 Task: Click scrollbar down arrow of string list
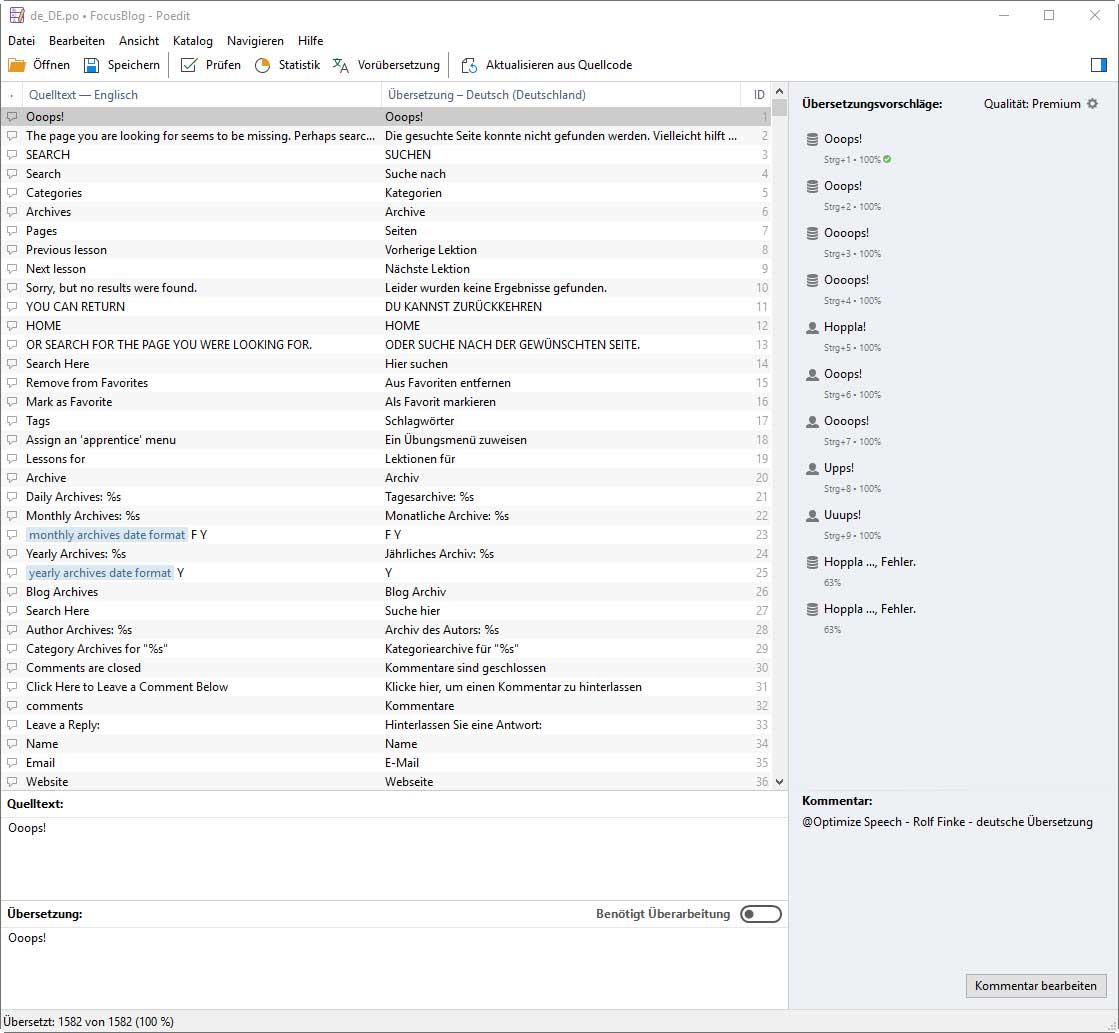(779, 782)
